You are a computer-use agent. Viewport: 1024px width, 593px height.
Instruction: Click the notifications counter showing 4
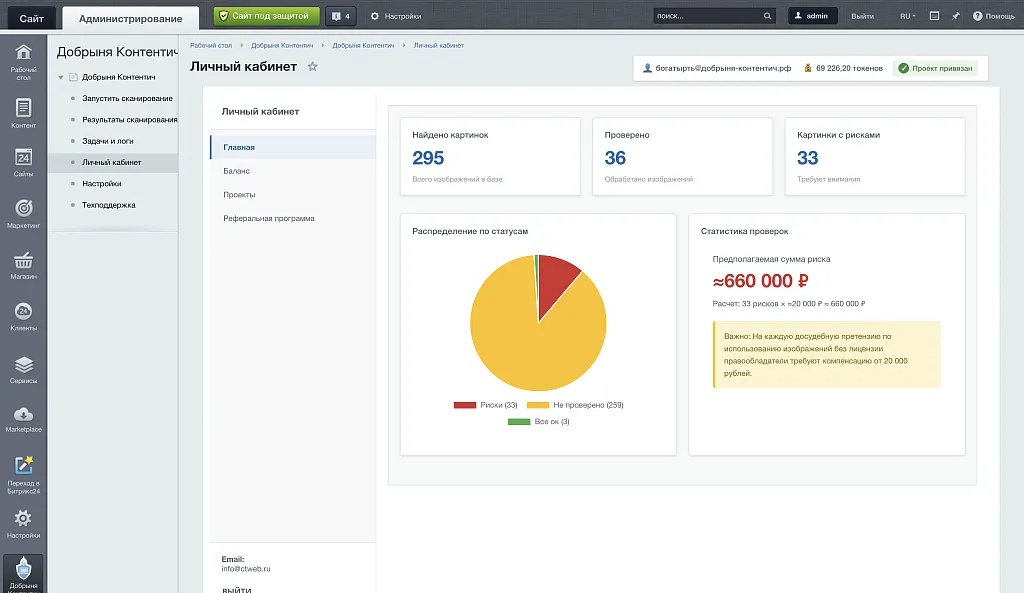click(x=340, y=16)
